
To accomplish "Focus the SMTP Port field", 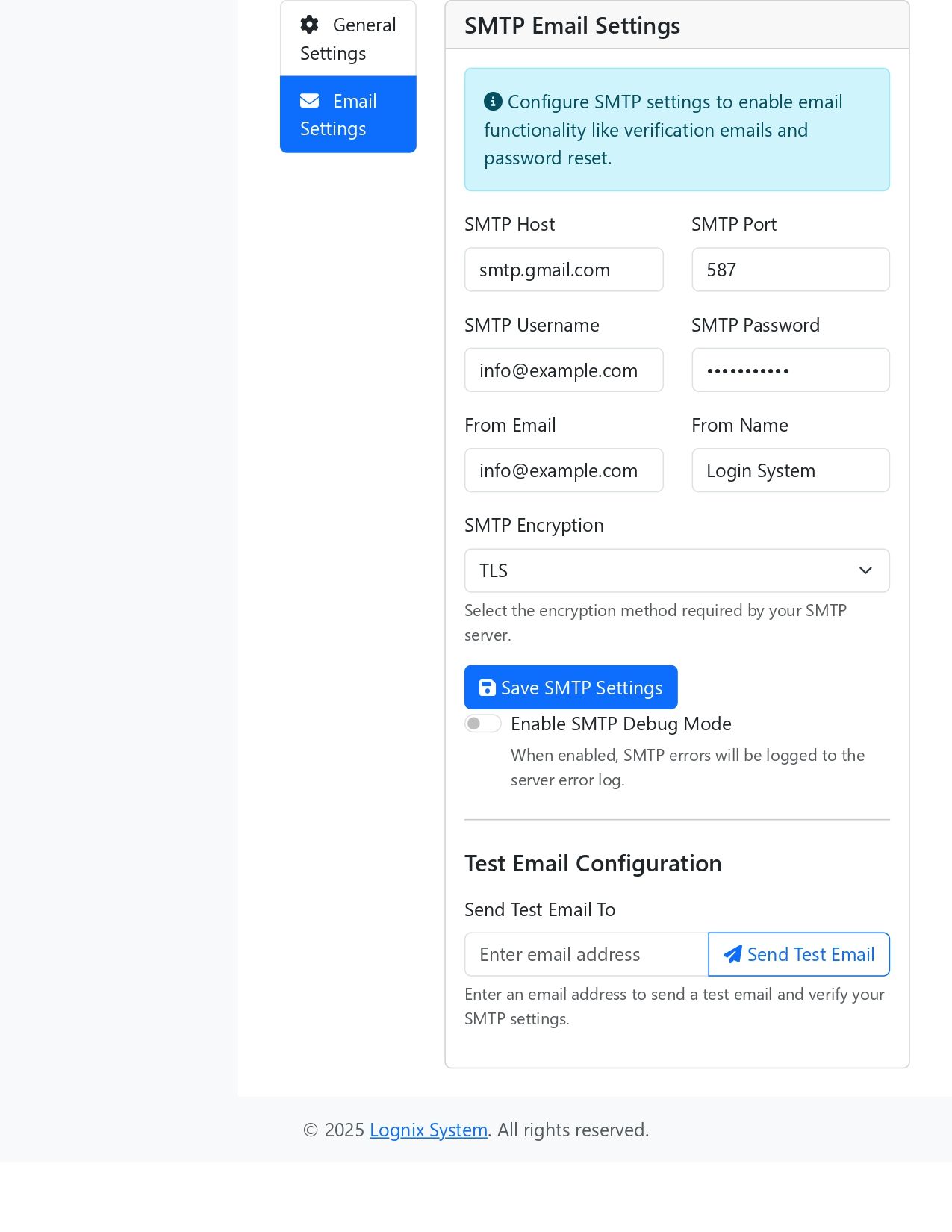I will (790, 270).
